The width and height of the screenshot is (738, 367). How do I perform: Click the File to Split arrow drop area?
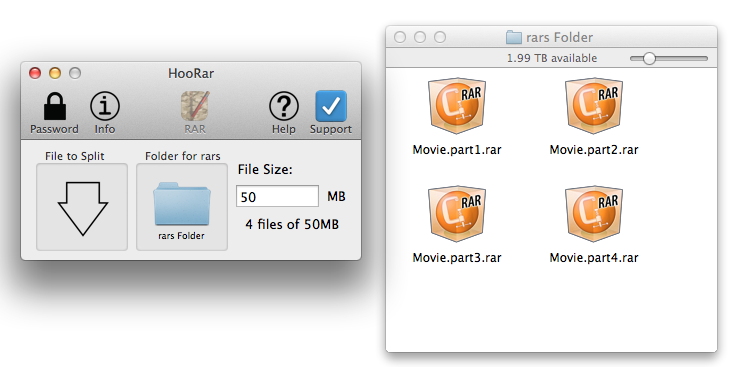tap(82, 207)
